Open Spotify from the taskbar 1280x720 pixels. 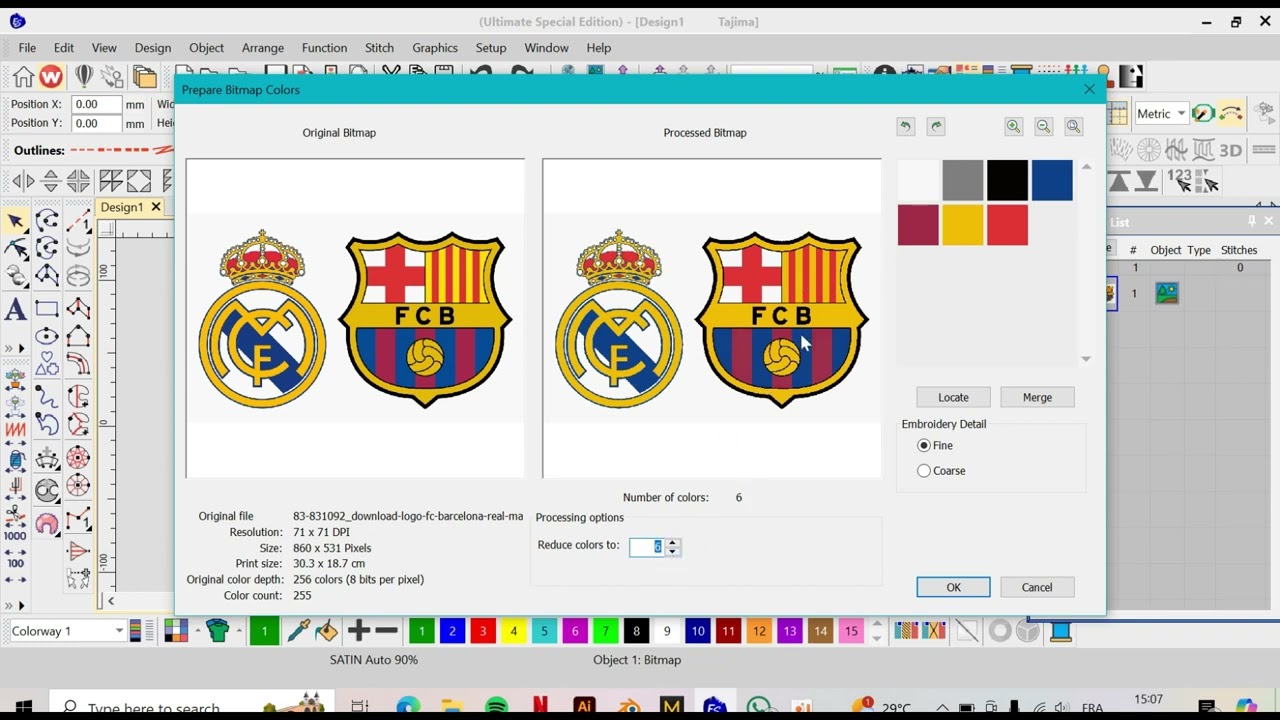[496, 707]
